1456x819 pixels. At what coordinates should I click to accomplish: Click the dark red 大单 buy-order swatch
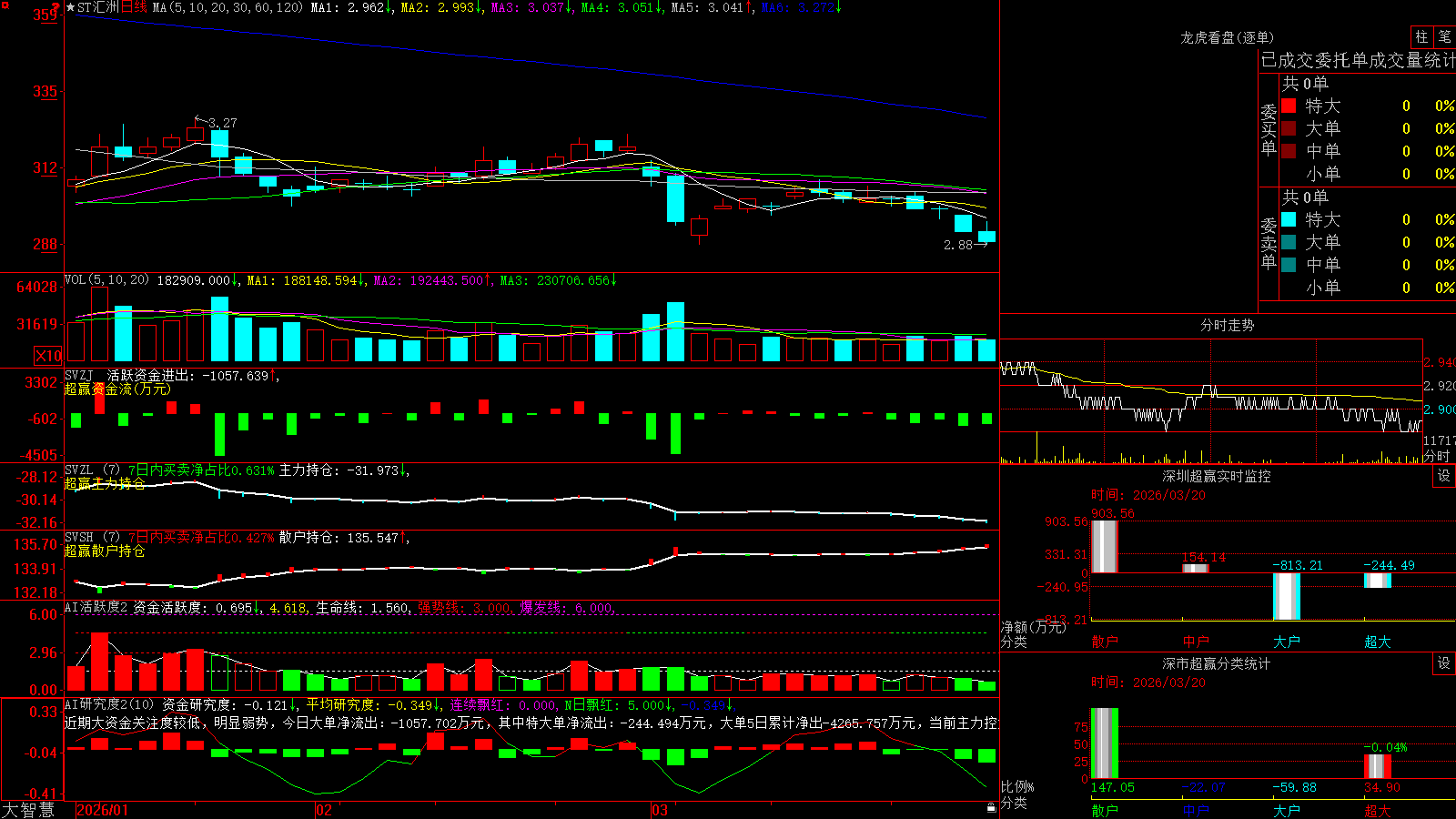click(1289, 128)
